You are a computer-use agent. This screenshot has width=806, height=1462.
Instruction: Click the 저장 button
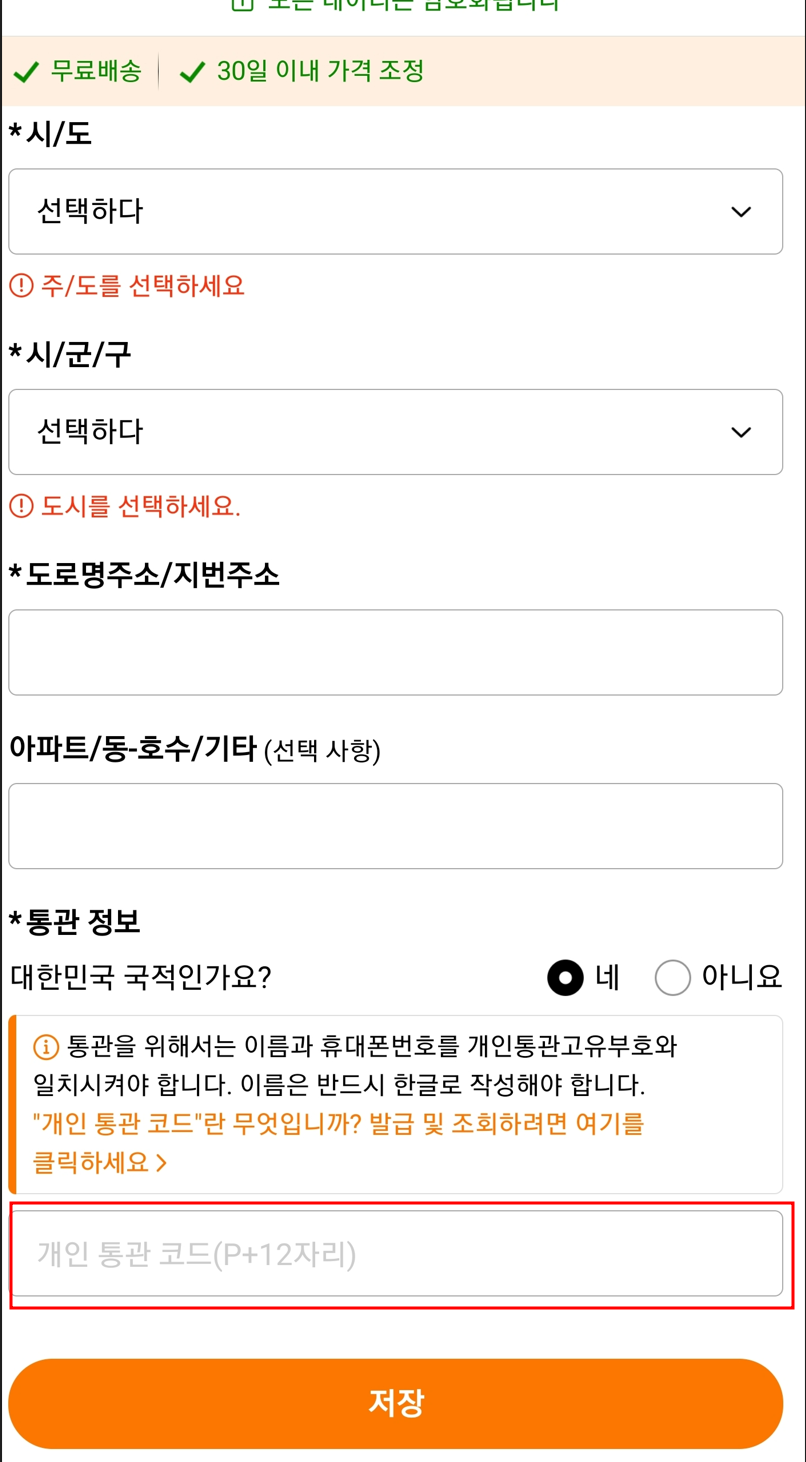(395, 1403)
